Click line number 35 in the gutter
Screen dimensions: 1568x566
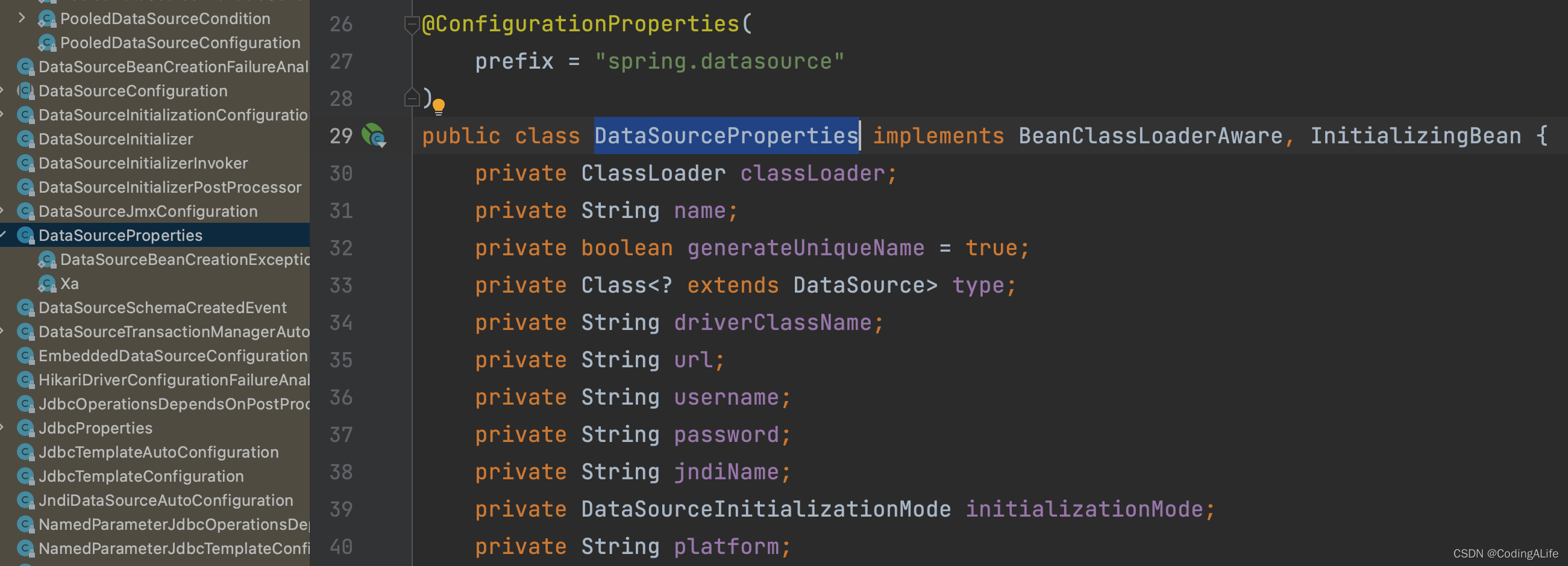pos(340,360)
